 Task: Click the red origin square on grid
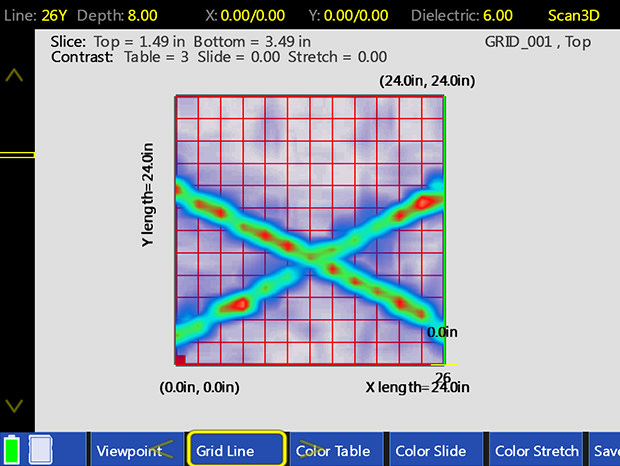pyautogui.click(x=181, y=360)
